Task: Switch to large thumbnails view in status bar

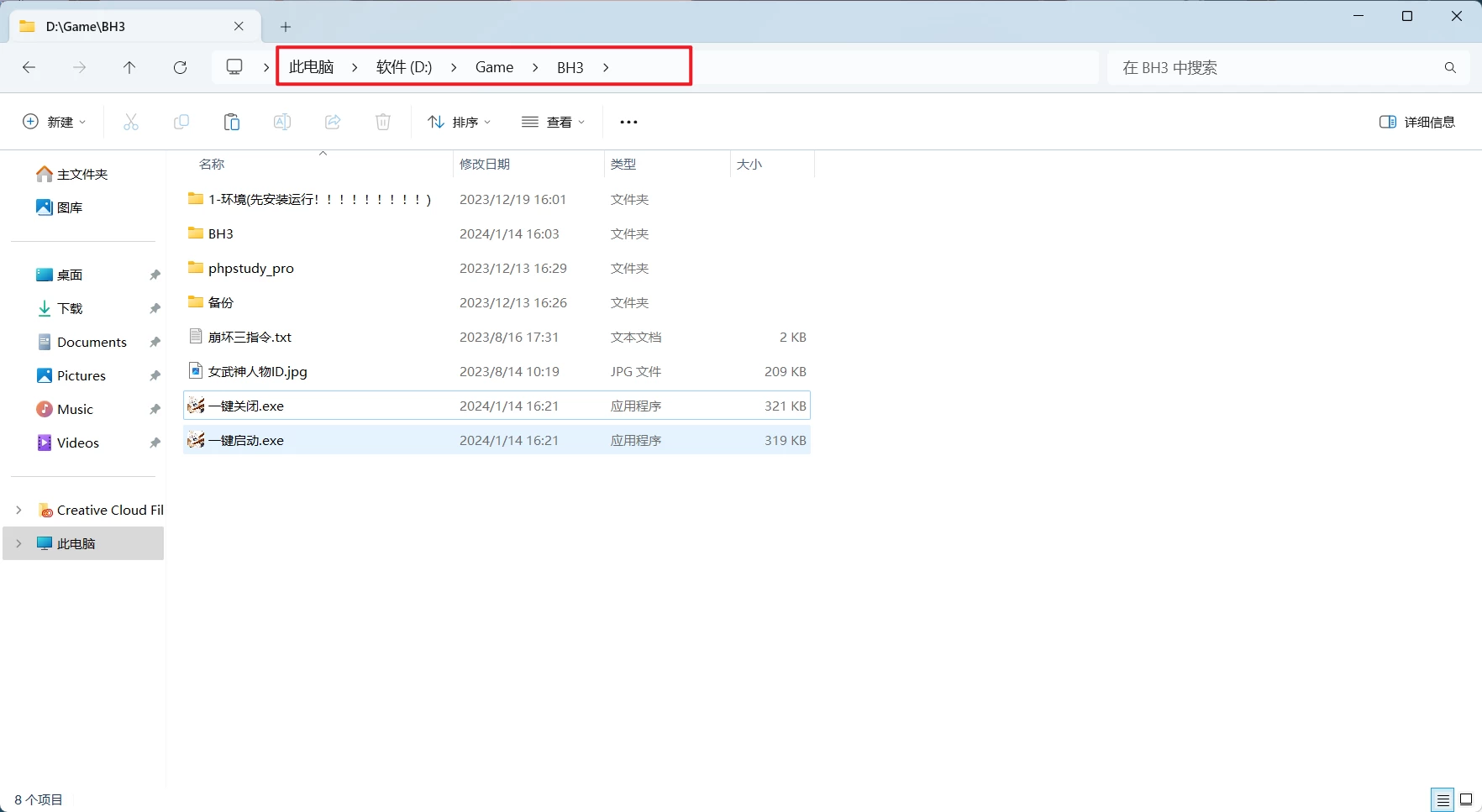Action: pos(1466,799)
